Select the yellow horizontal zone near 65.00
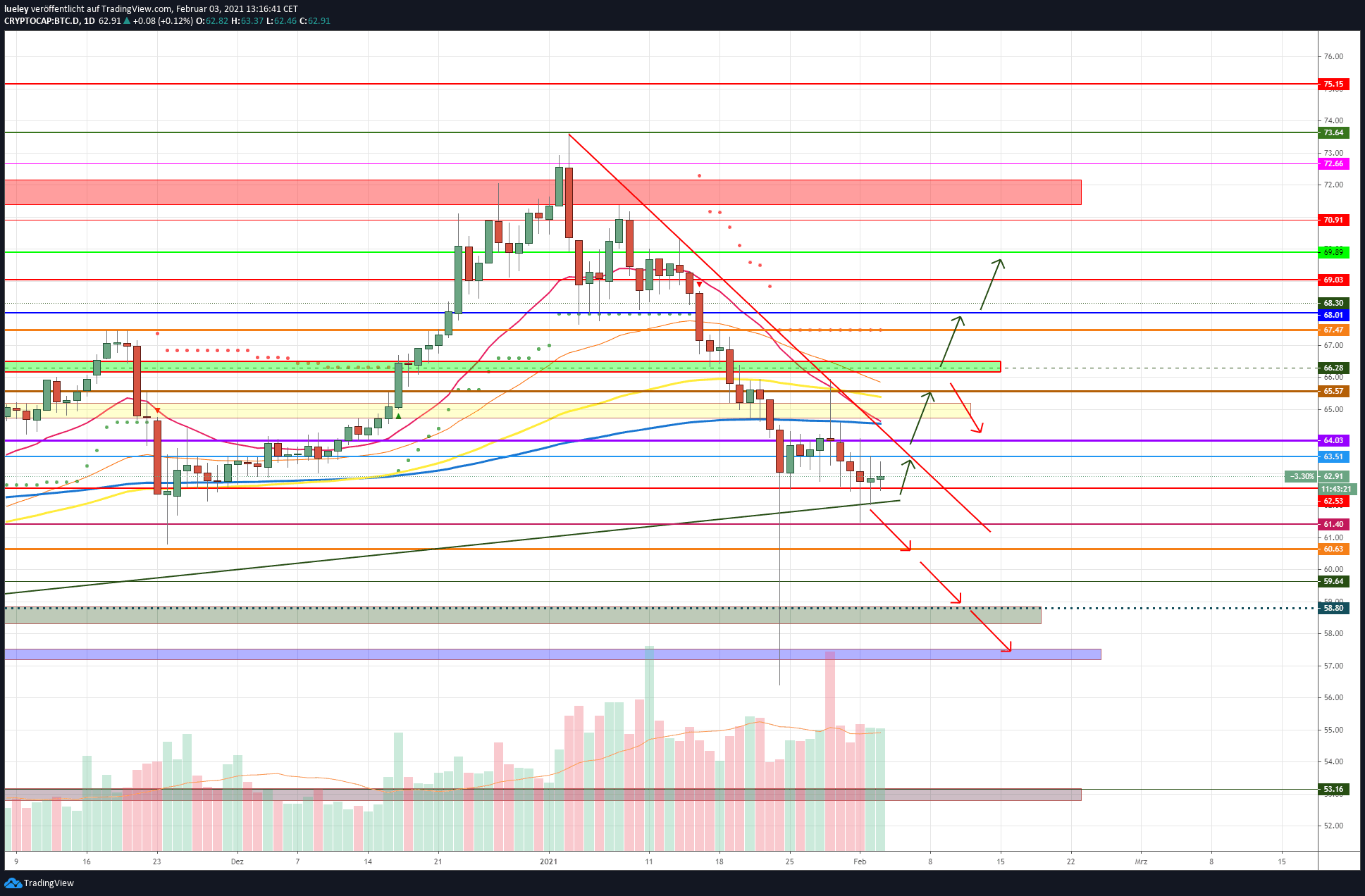The height and width of the screenshot is (896, 1365). coord(488,411)
